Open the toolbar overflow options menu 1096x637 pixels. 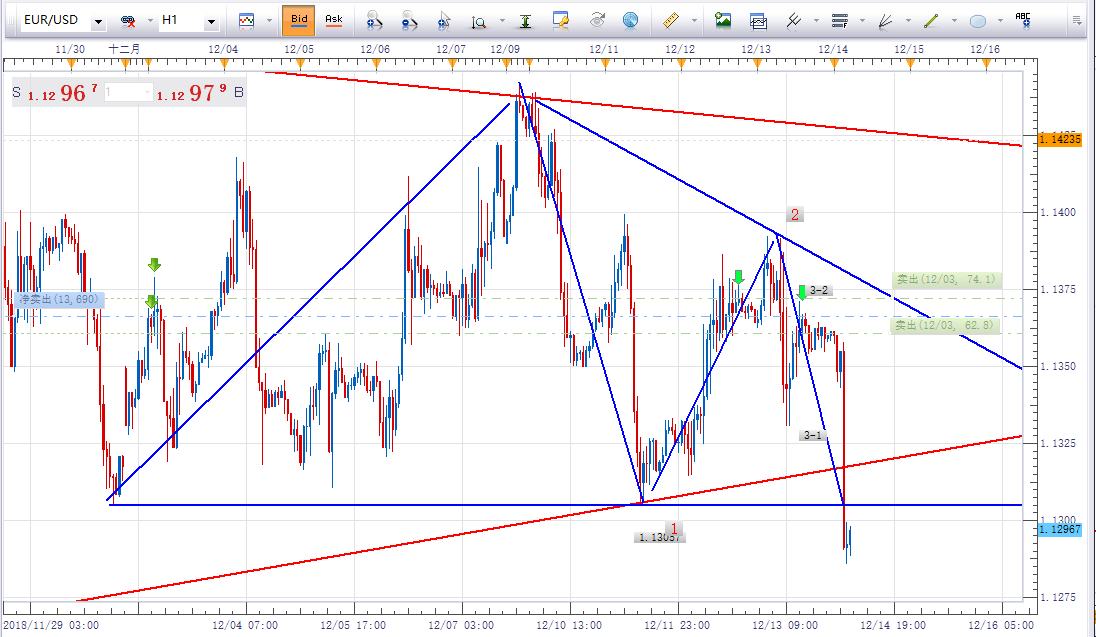pyautogui.click(x=1077, y=21)
